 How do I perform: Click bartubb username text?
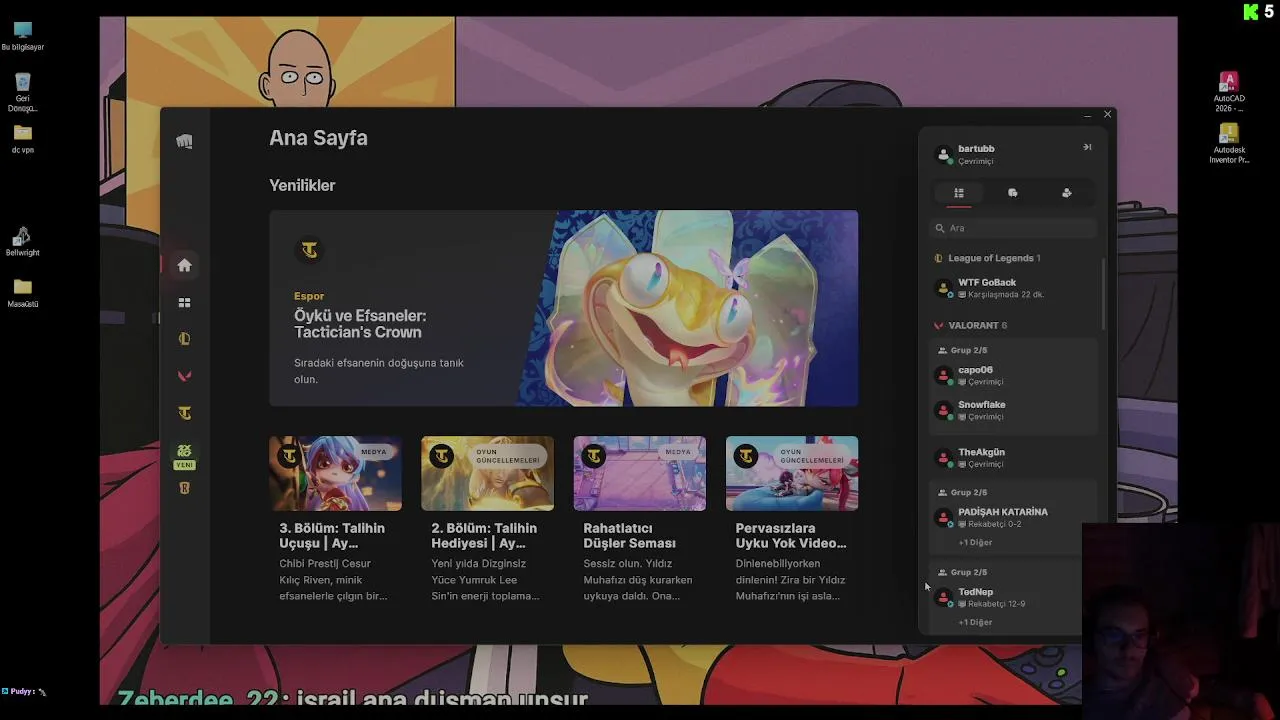click(x=976, y=149)
